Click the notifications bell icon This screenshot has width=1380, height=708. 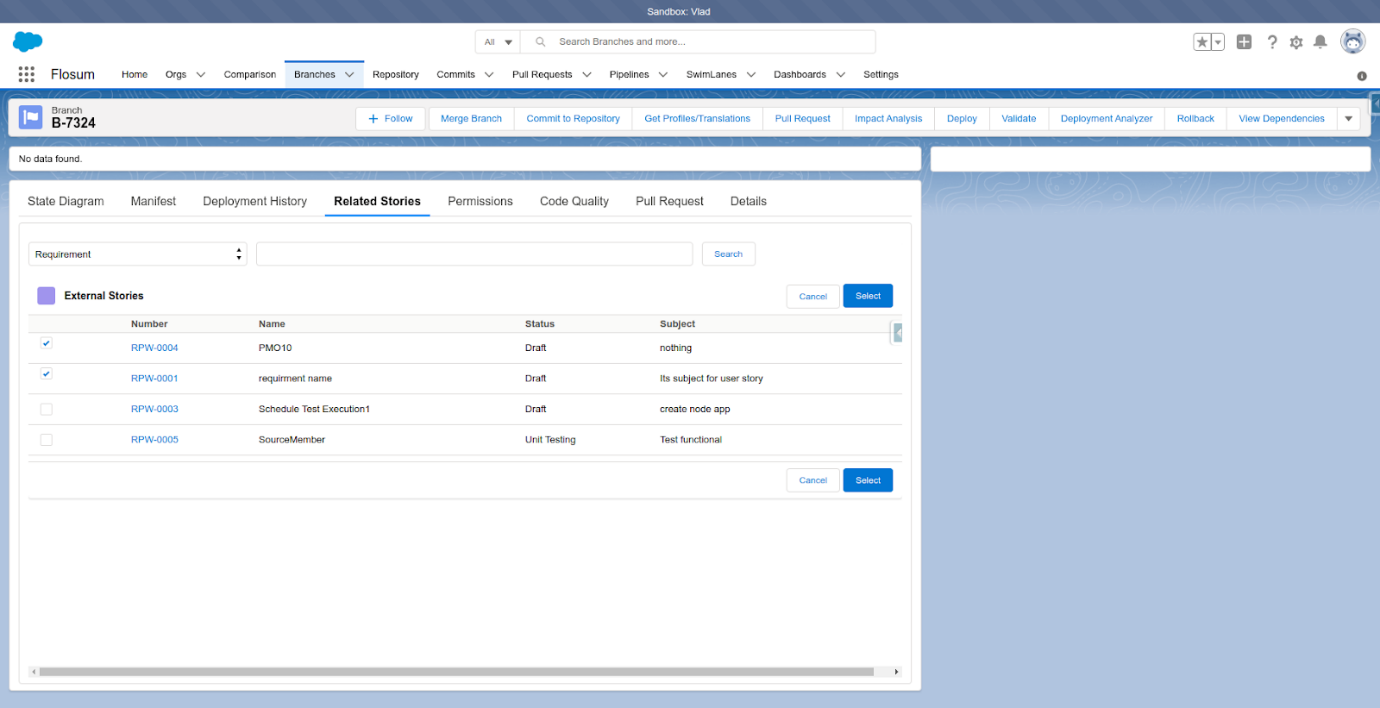point(1320,41)
